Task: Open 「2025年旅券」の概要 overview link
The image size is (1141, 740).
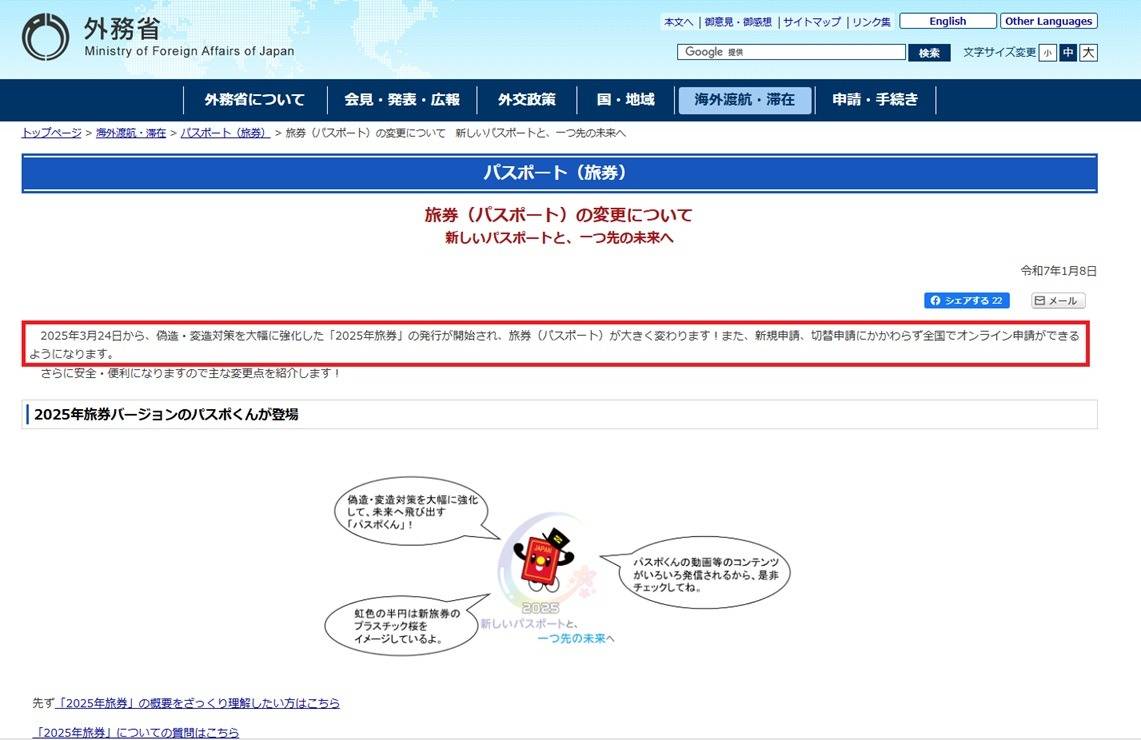Action: tap(198, 703)
